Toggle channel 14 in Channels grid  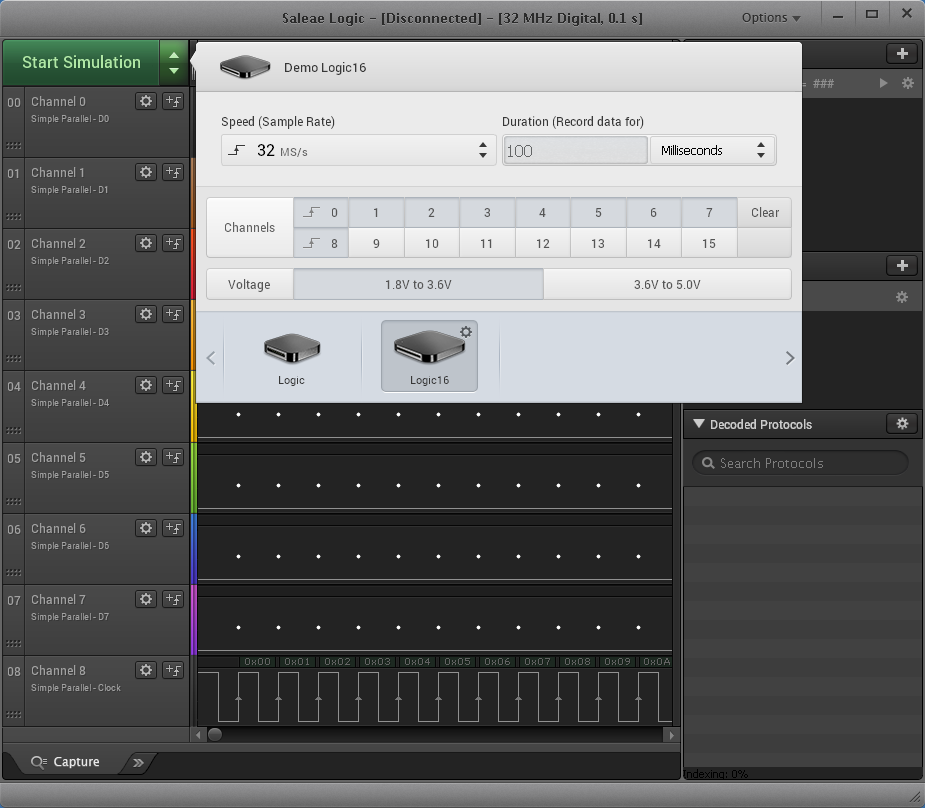coord(654,243)
